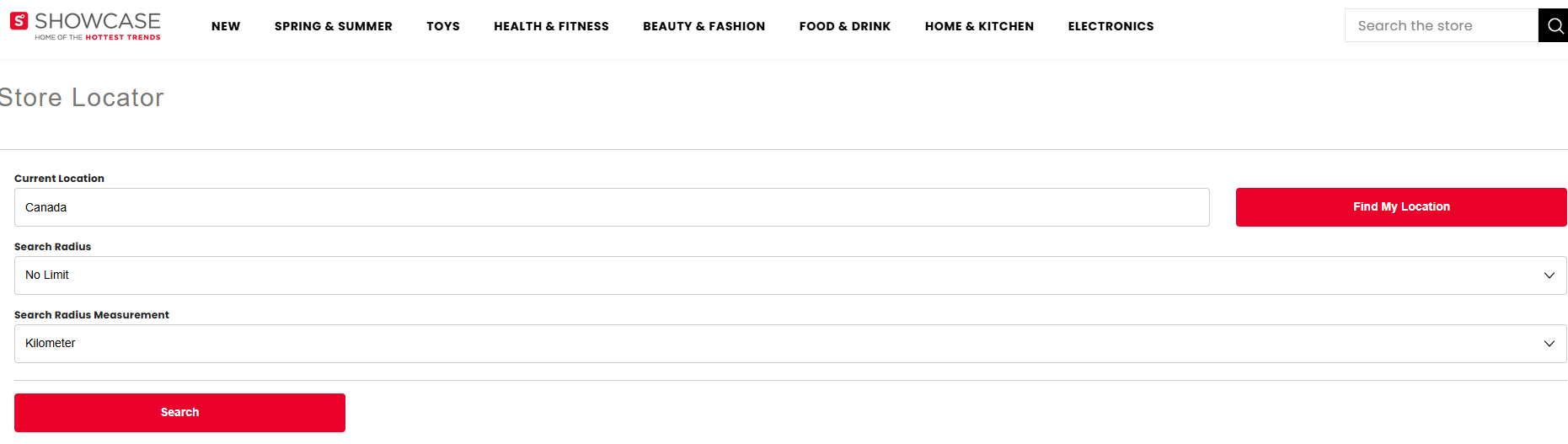Open Health & Fitness menu
This screenshot has width=1568, height=444.
(551, 26)
